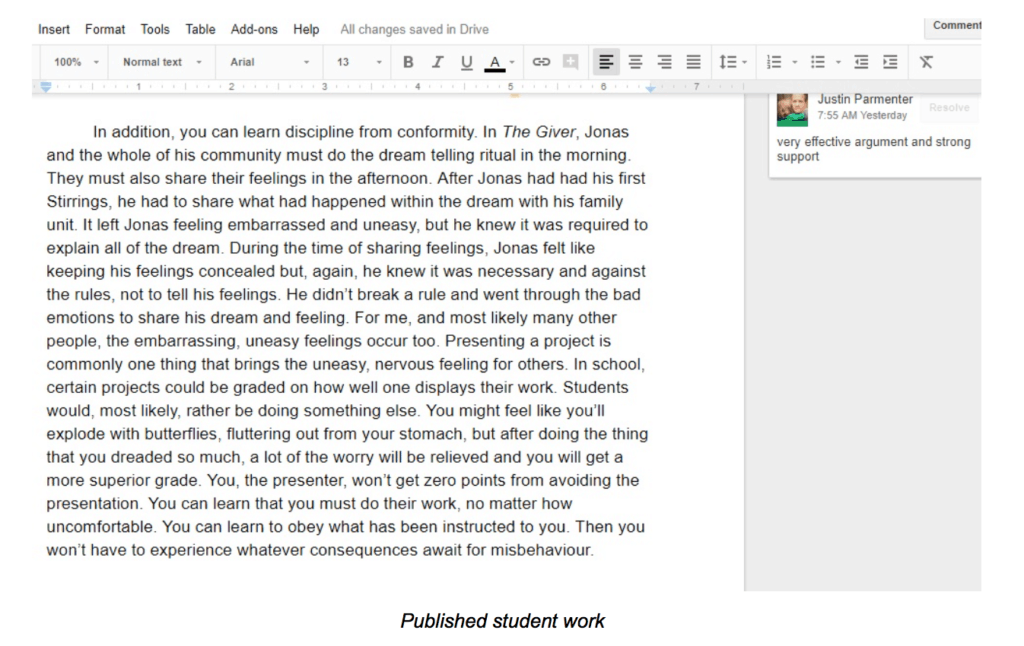Screen dimensions: 1024x646
Task: Open the Format menu
Action: (105, 29)
